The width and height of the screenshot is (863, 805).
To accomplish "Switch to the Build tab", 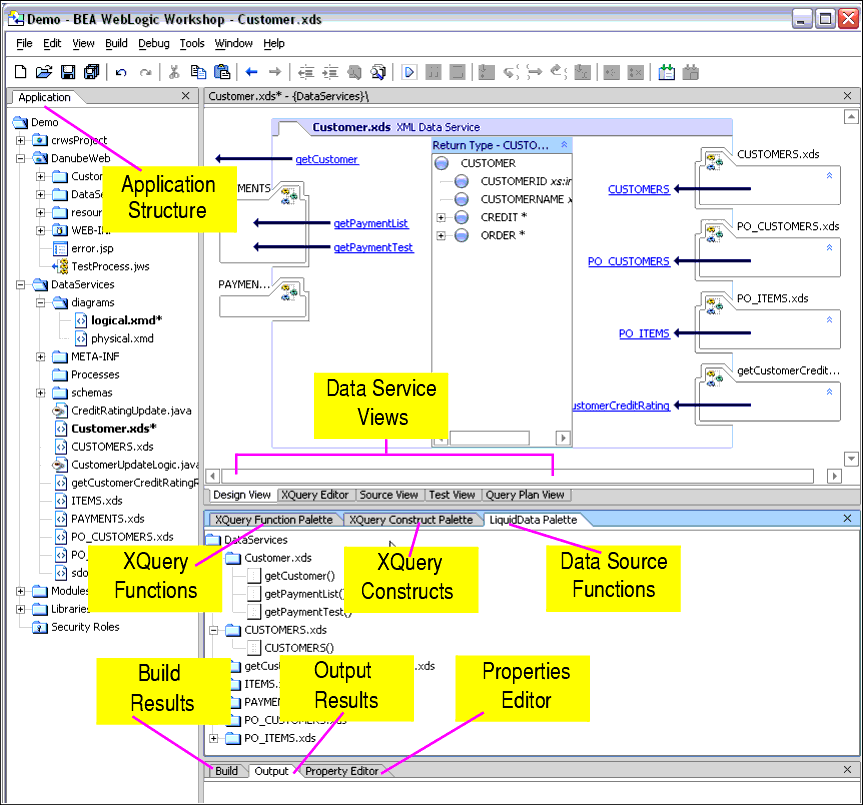I will 226,771.
